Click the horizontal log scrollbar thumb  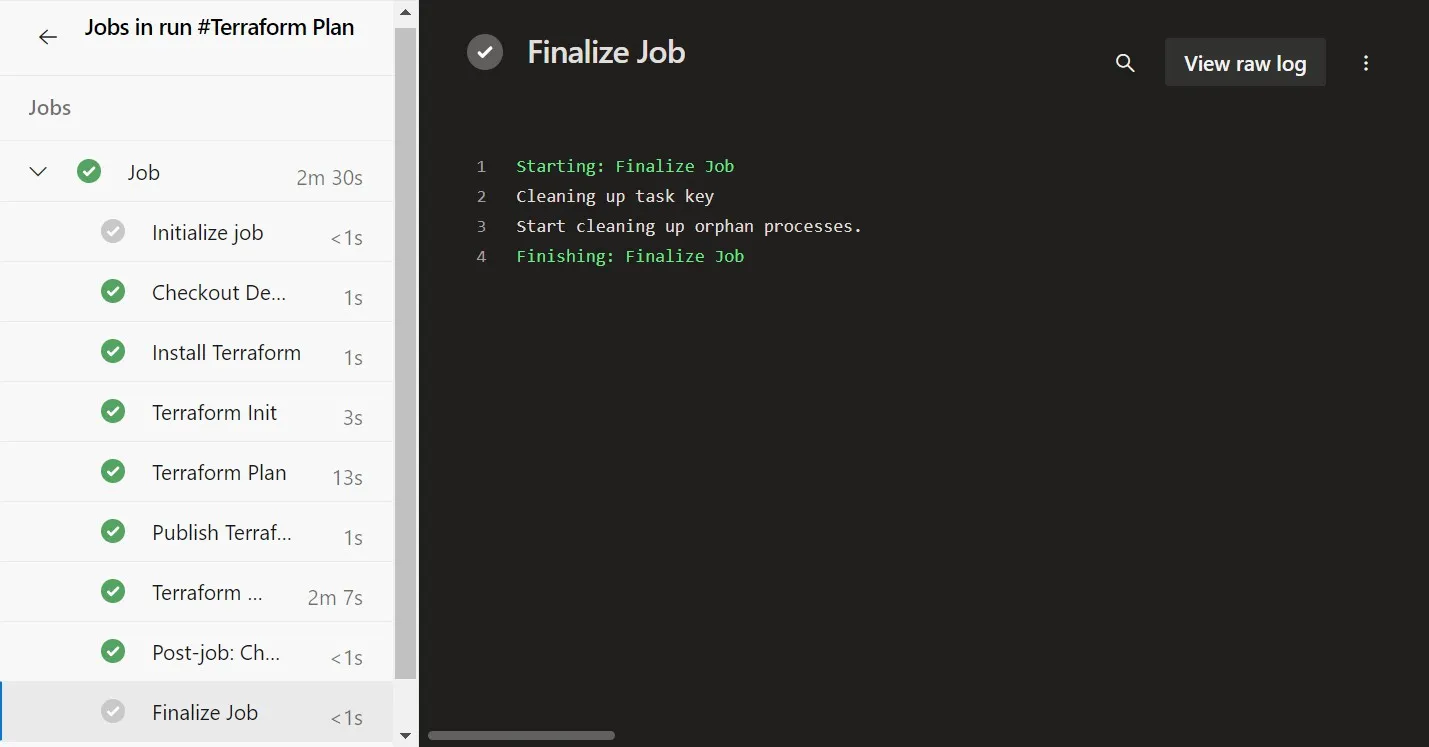pos(521,736)
